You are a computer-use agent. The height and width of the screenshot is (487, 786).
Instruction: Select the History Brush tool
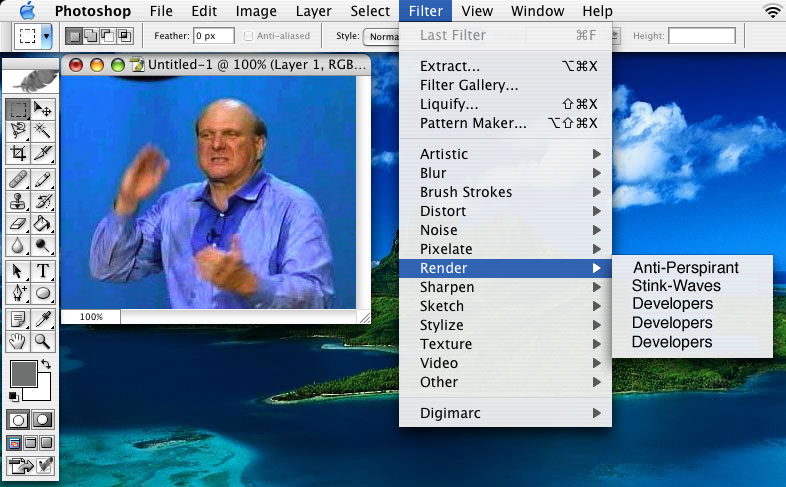43,201
